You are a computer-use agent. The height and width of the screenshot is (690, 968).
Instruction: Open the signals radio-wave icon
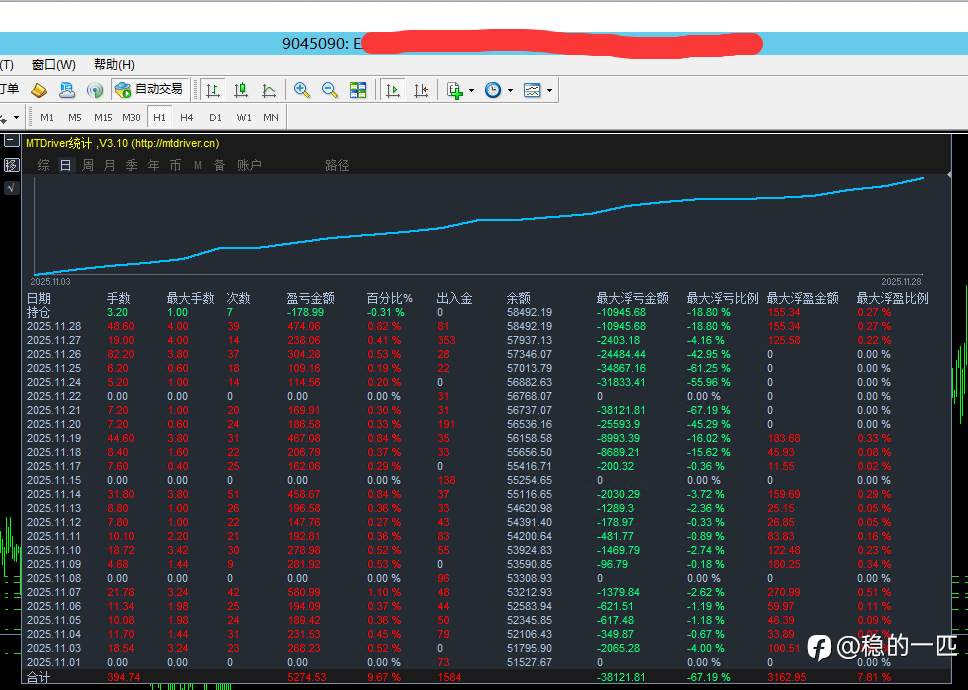[x=94, y=90]
